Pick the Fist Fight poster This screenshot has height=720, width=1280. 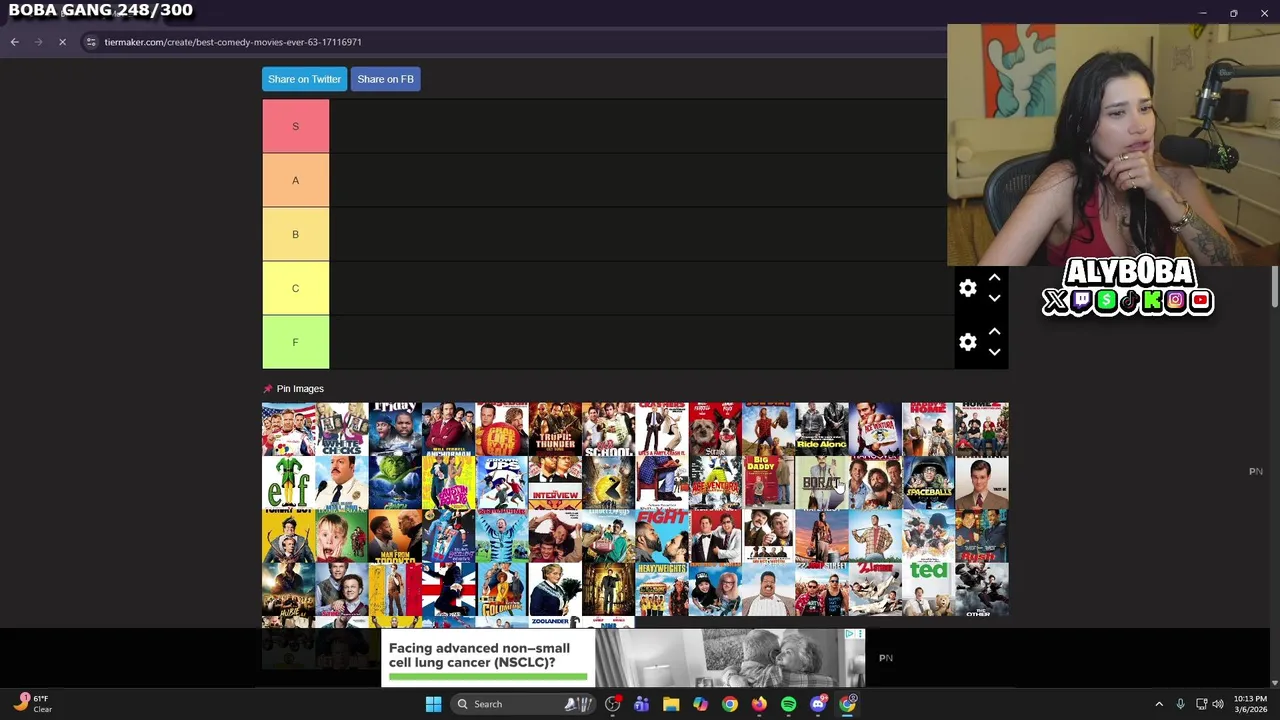(661, 535)
